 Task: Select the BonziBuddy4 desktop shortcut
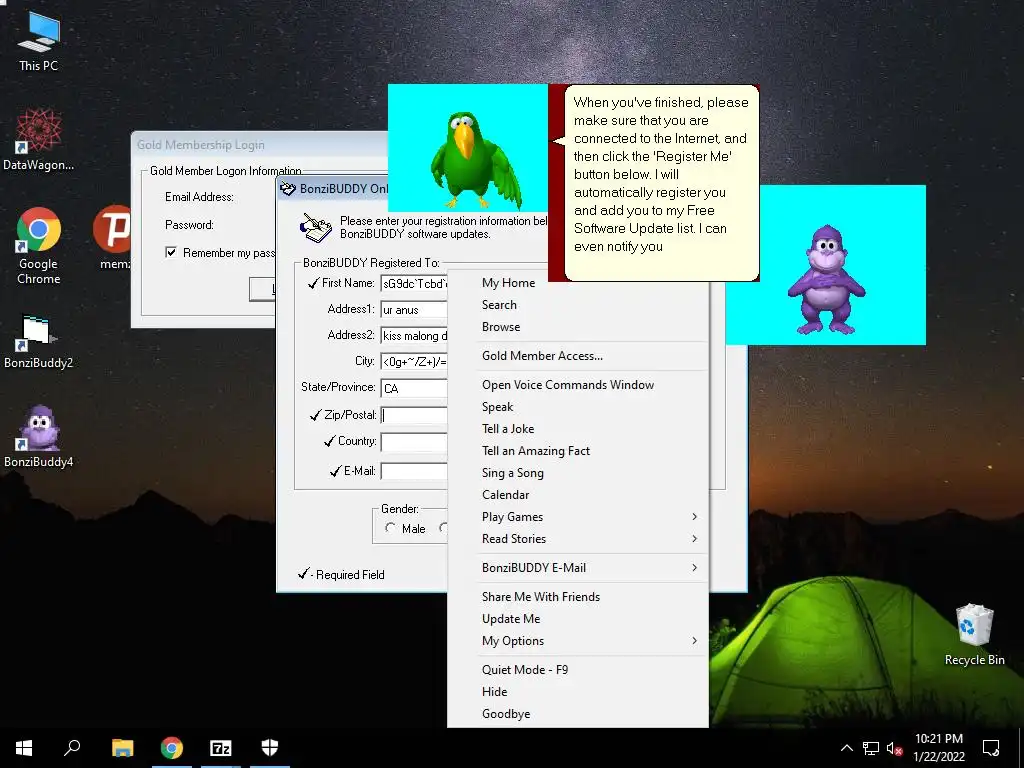click(x=39, y=436)
